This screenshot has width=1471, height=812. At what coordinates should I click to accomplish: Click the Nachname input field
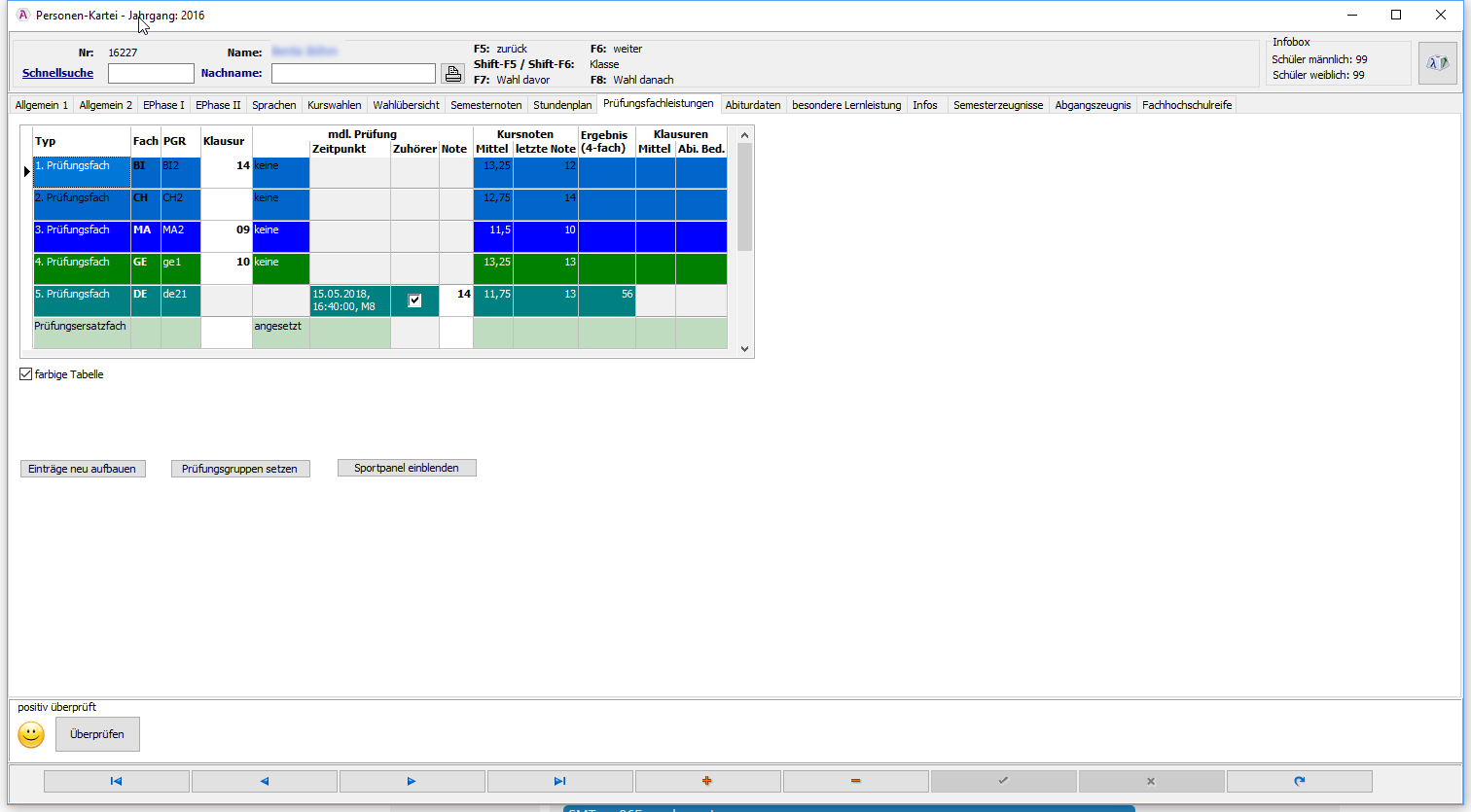pyautogui.click(x=353, y=73)
